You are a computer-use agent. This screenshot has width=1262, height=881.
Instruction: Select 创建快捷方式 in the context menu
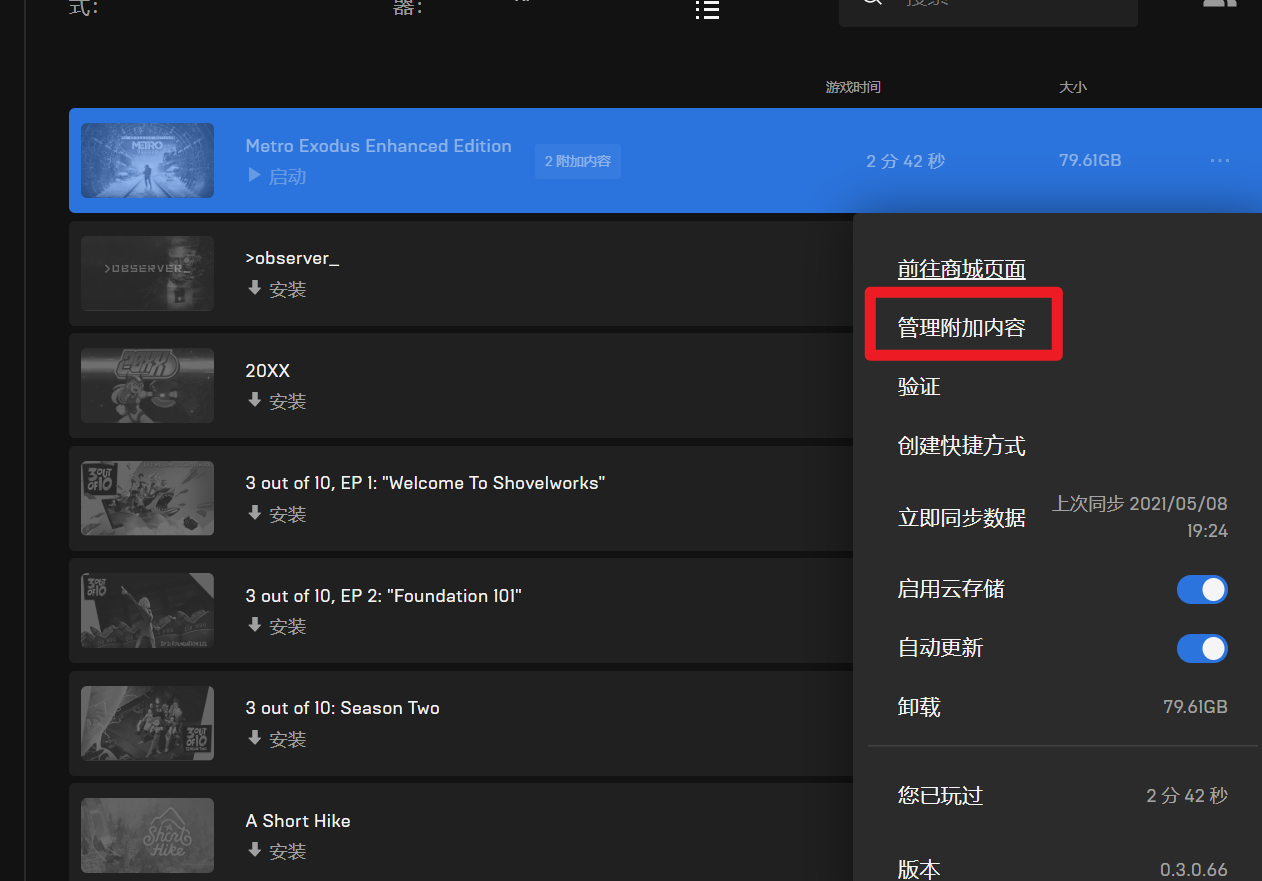962,445
